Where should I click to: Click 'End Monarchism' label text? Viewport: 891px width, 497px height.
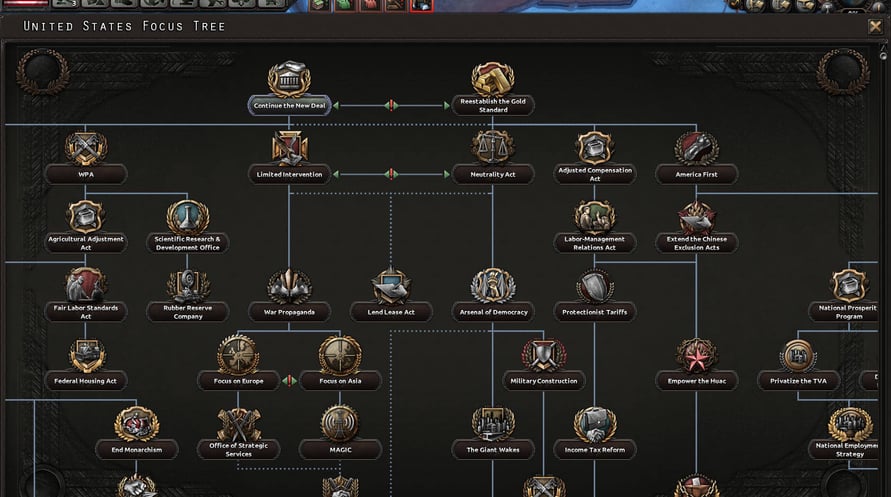point(136,449)
